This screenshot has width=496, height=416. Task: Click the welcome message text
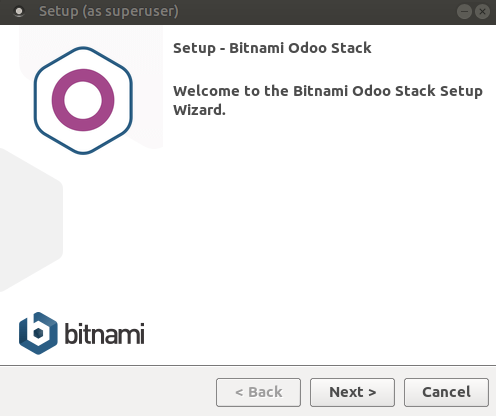pos(328,100)
